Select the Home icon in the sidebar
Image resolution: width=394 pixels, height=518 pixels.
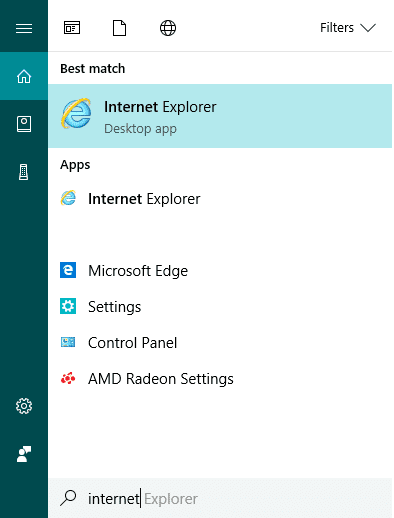pyautogui.click(x=24, y=76)
